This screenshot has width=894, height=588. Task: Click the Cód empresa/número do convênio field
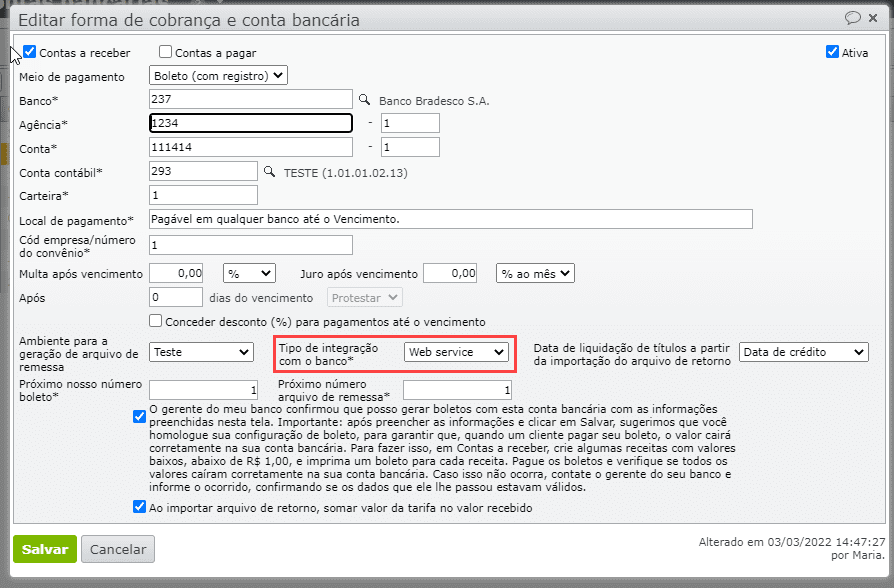(250, 245)
